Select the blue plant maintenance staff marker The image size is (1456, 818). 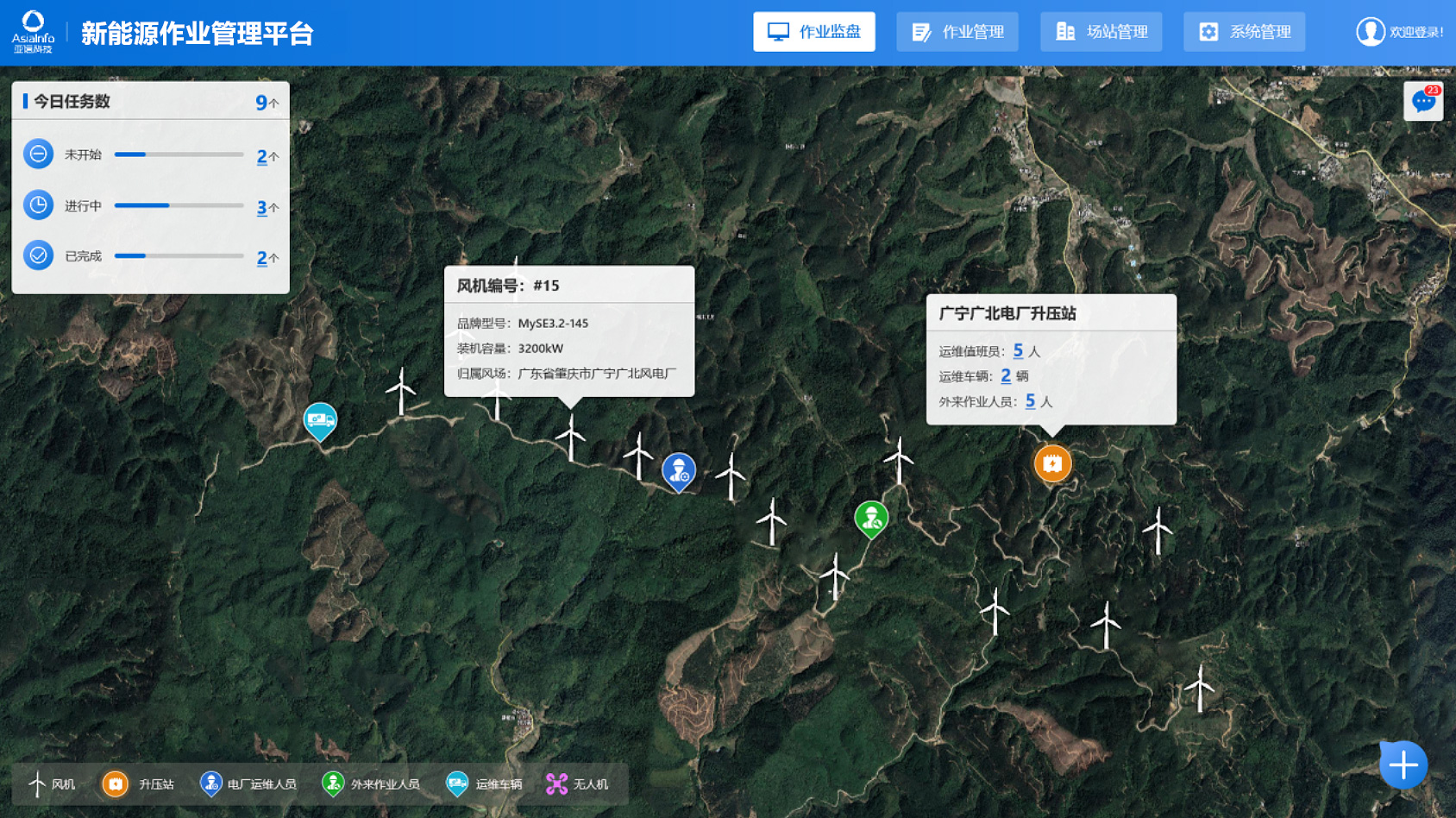tap(679, 471)
